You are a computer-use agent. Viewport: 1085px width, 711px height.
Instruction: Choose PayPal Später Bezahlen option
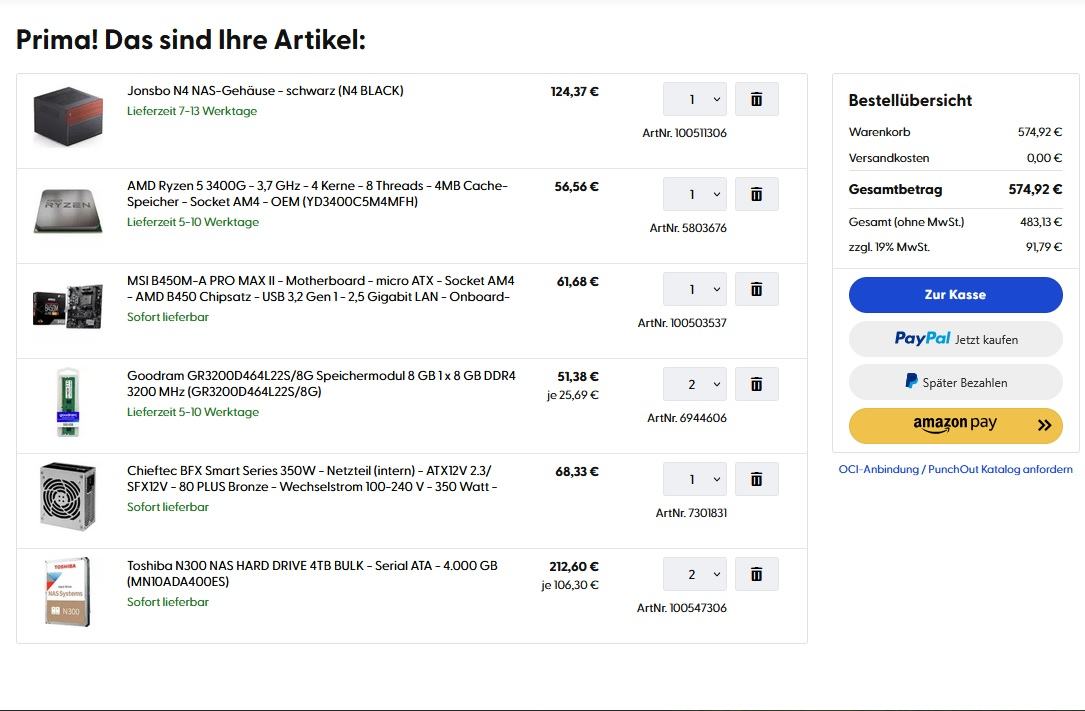[955, 382]
